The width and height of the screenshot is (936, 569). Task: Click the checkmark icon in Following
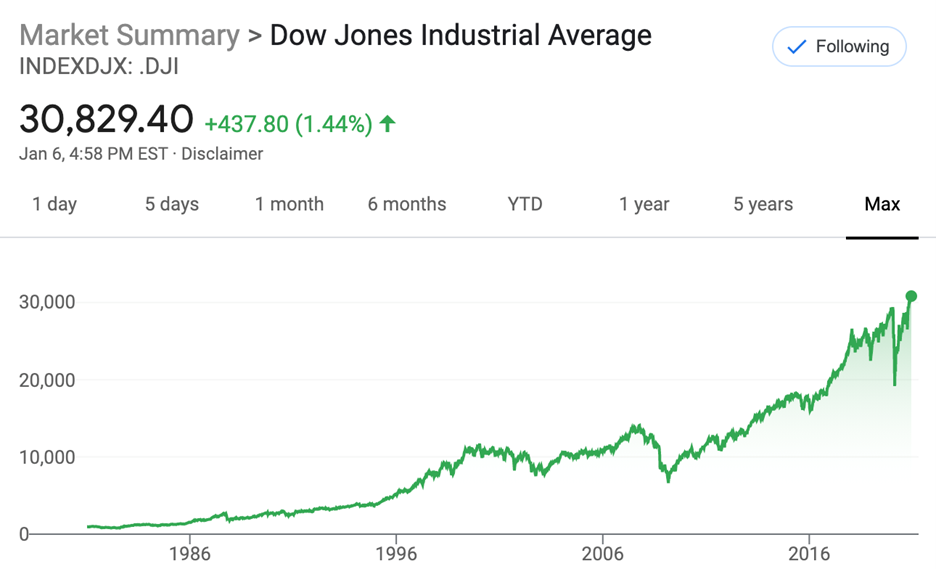pos(797,47)
